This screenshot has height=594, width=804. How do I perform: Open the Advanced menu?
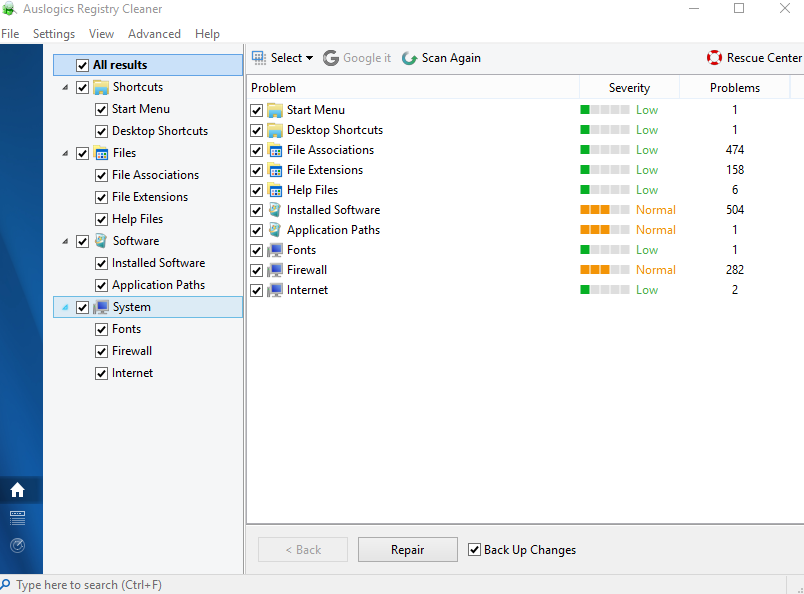154,34
